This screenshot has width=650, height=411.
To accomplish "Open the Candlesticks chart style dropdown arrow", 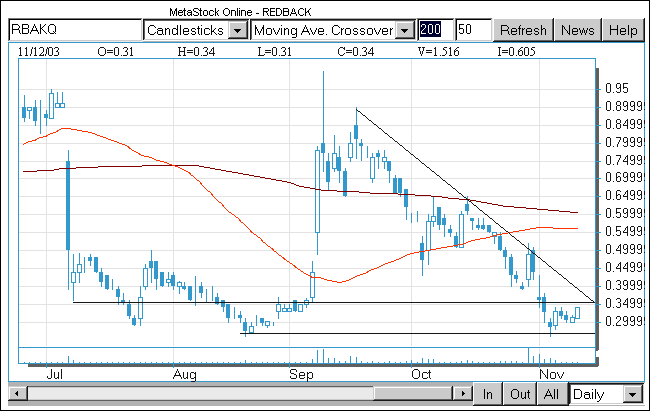I will coord(238,30).
